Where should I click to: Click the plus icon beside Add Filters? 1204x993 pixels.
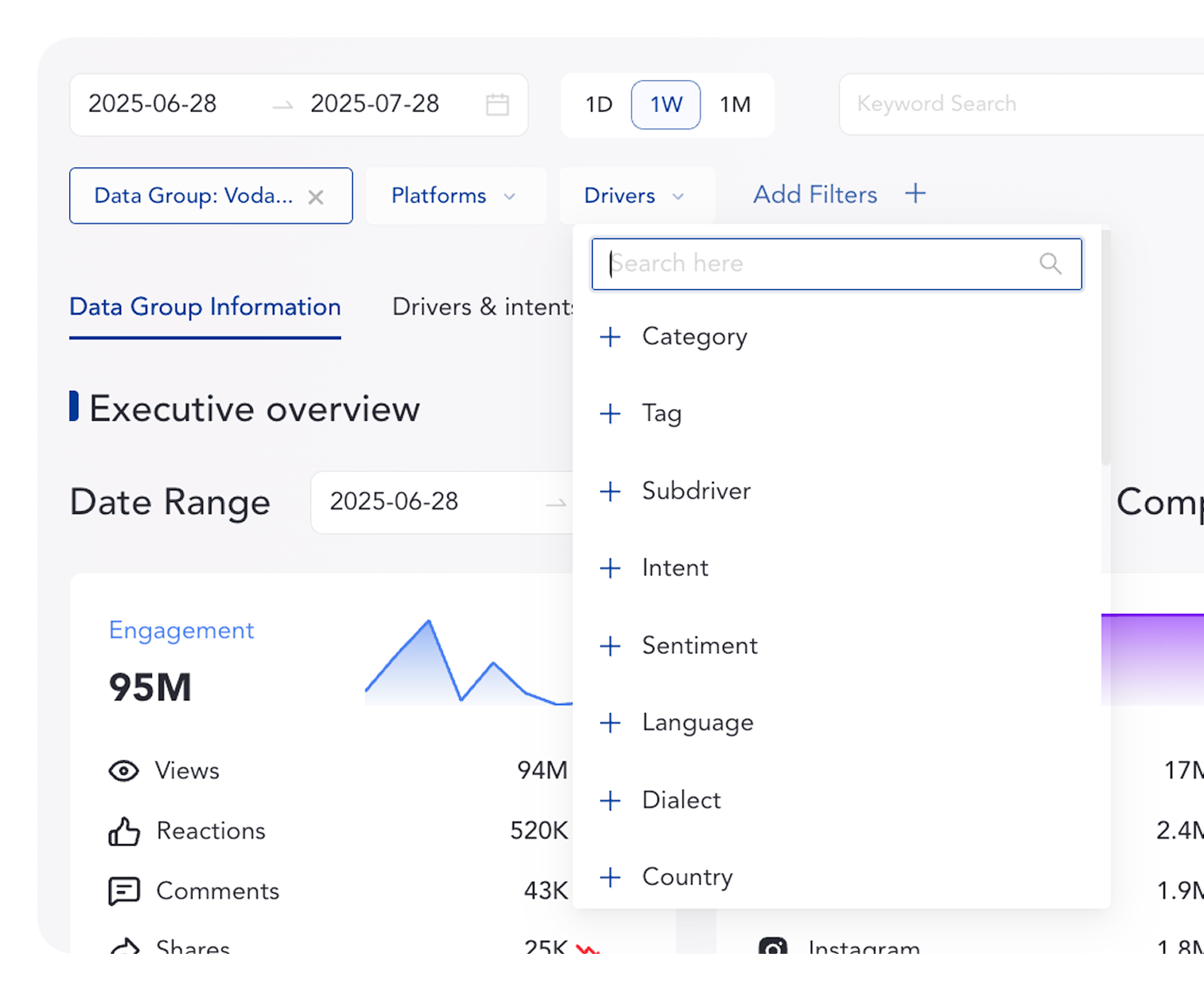pyautogui.click(x=916, y=194)
